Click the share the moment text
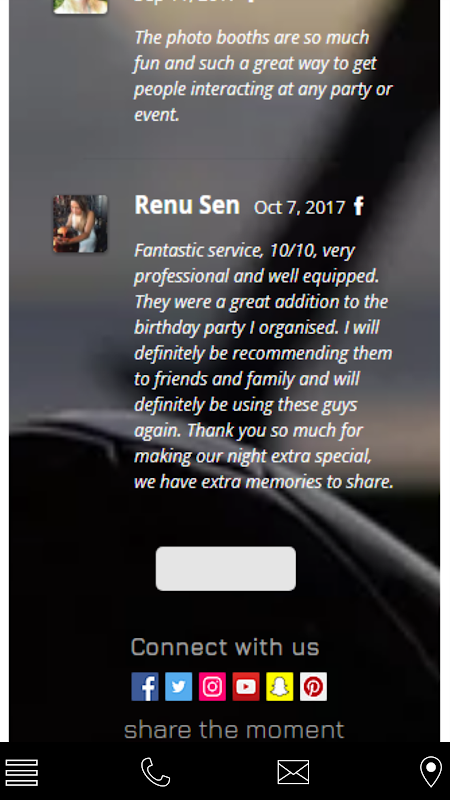Viewport: 450px width, 800px height. (x=234, y=730)
